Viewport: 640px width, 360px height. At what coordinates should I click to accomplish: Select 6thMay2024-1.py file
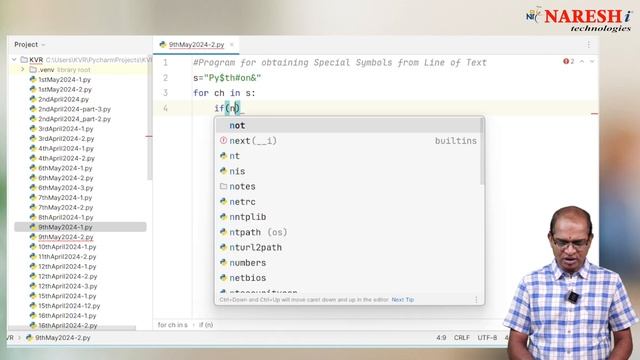(65, 168)
